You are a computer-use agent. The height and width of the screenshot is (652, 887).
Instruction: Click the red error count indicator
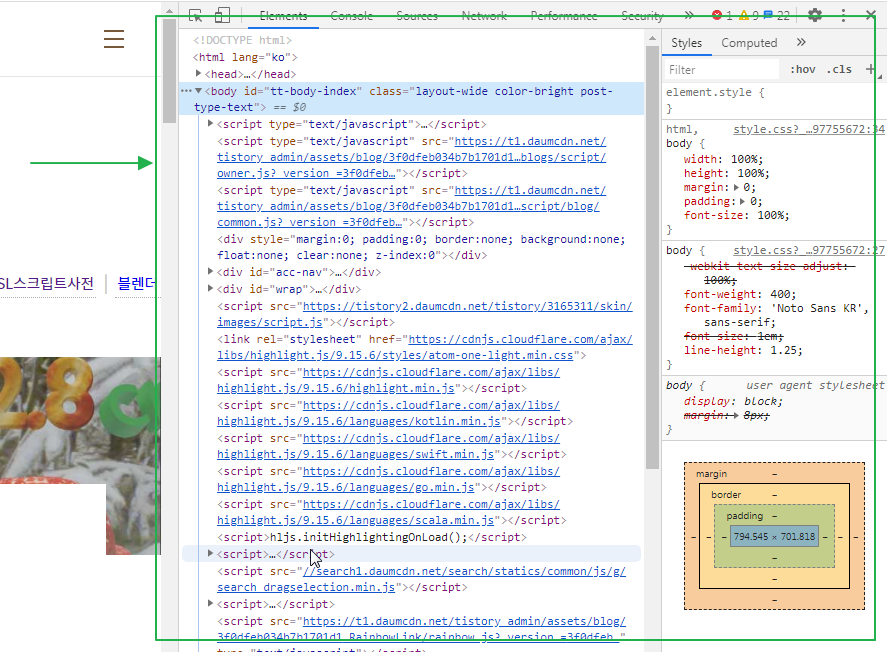[722, 16]
